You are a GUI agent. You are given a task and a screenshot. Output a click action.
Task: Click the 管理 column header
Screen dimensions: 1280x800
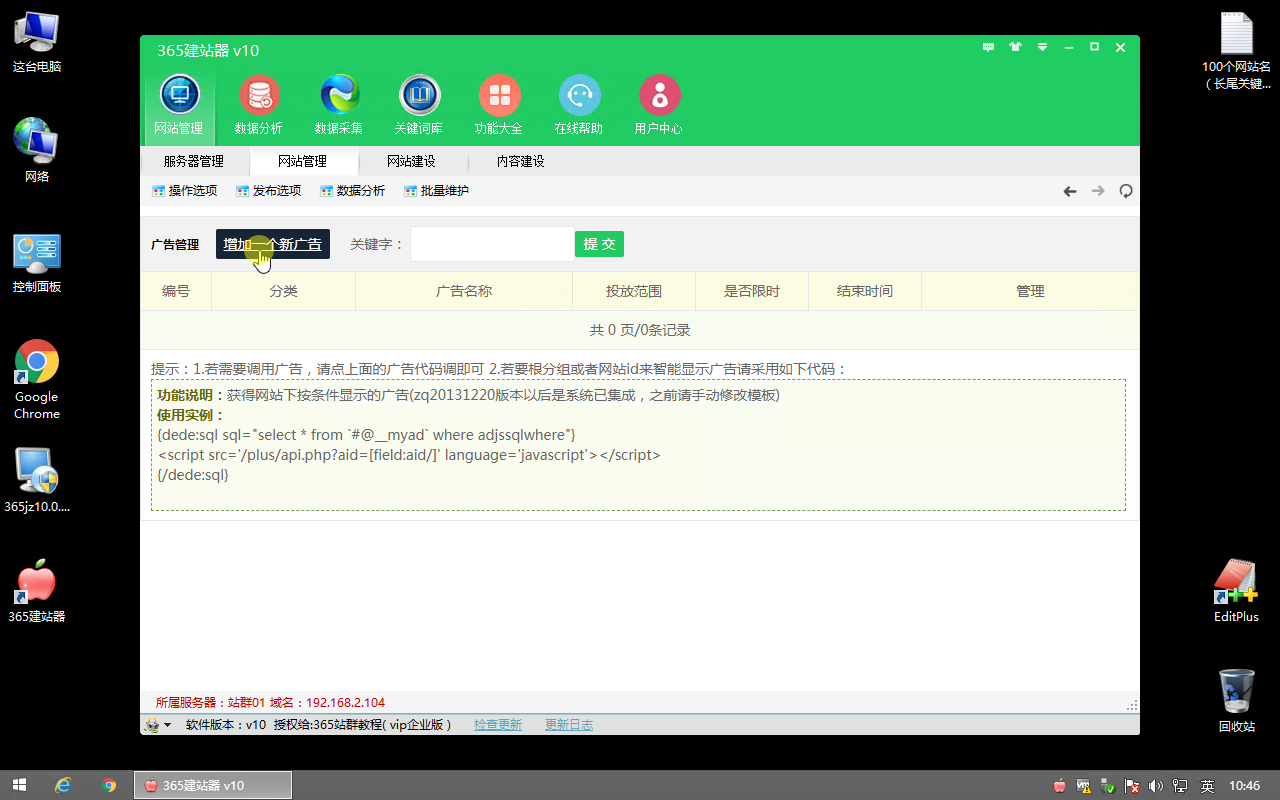1030,291
